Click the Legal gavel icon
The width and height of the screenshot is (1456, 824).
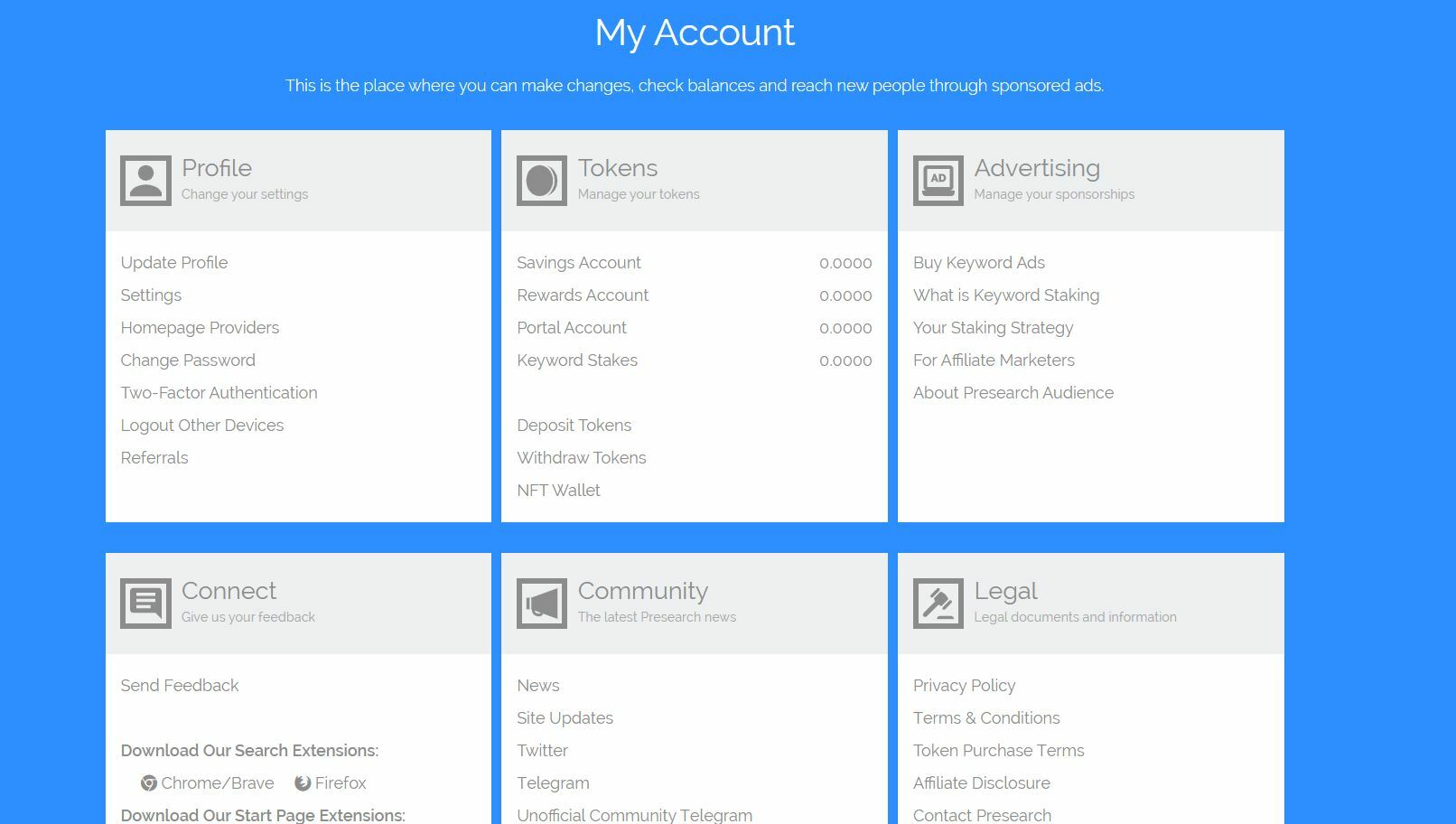tap(938, 604)
